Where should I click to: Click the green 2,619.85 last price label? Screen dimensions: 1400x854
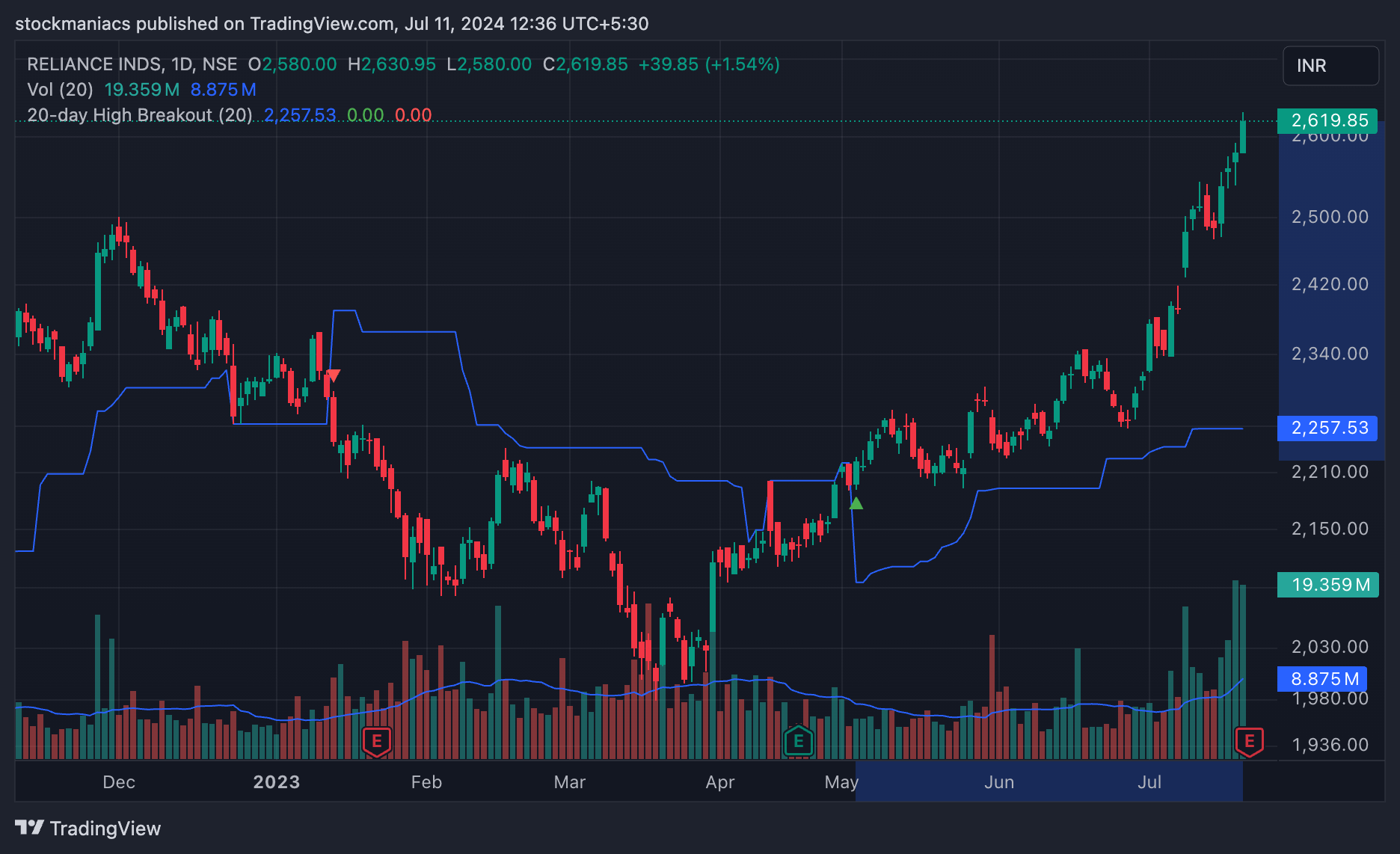[1328, 120]
